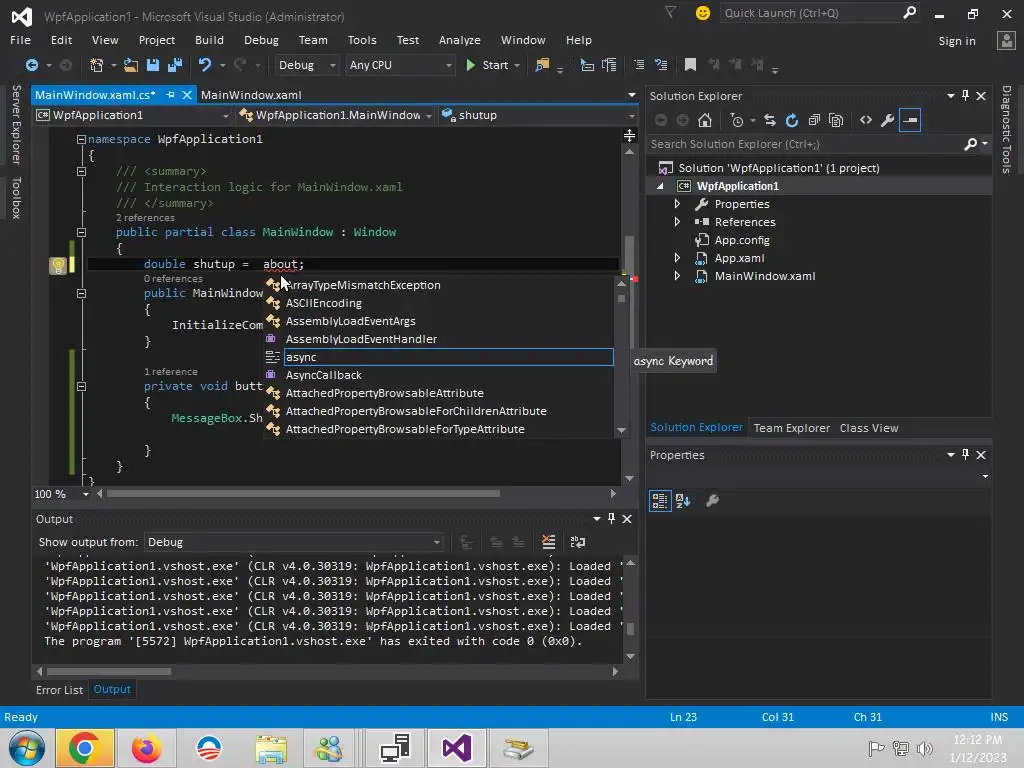The width and height of the screenshot is (1024, 768).
Task: Click Property Pages wrench in Properties panel
Action: click(712, 501)
